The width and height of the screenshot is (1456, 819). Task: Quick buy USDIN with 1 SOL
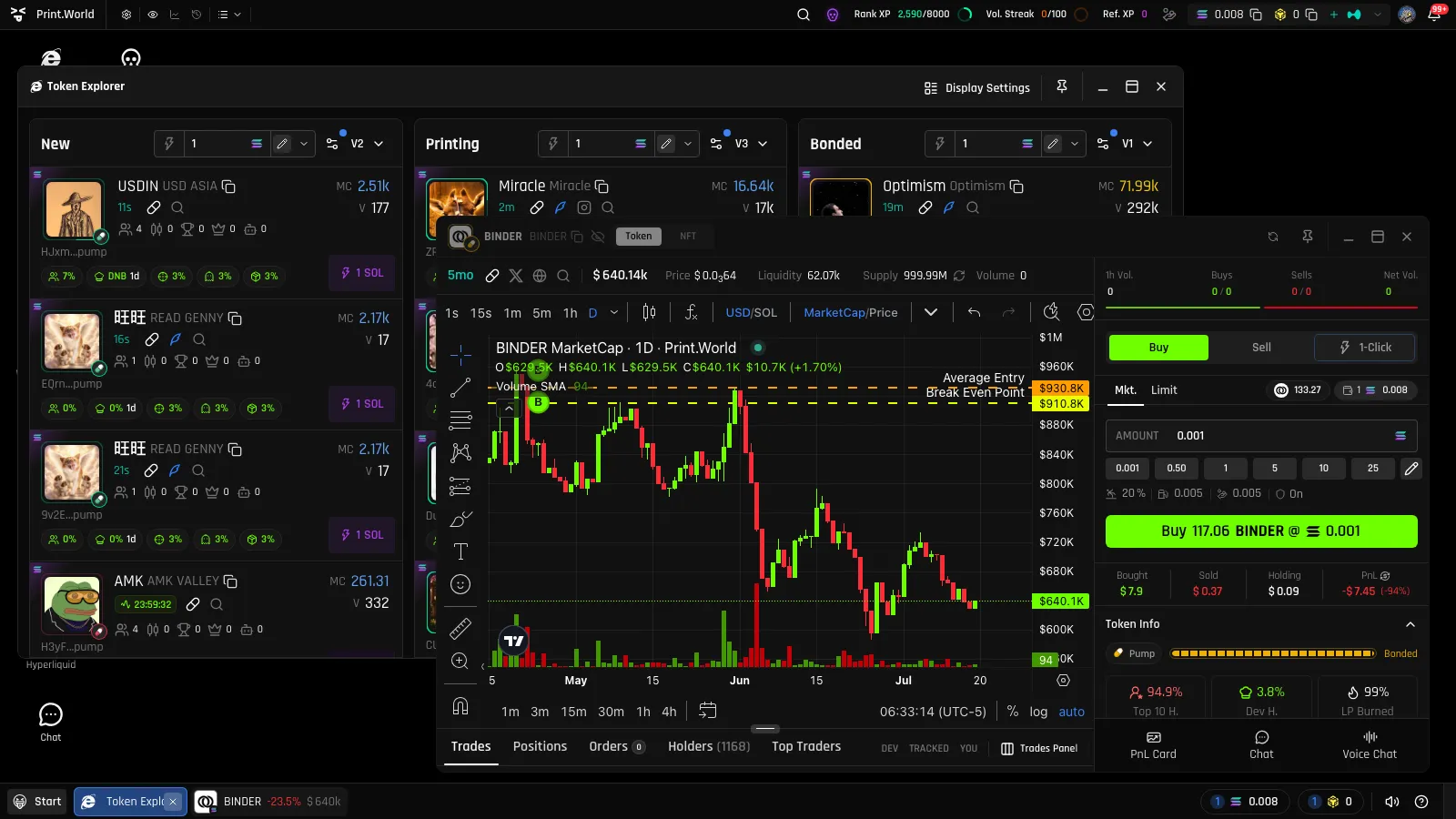(362, 273)
